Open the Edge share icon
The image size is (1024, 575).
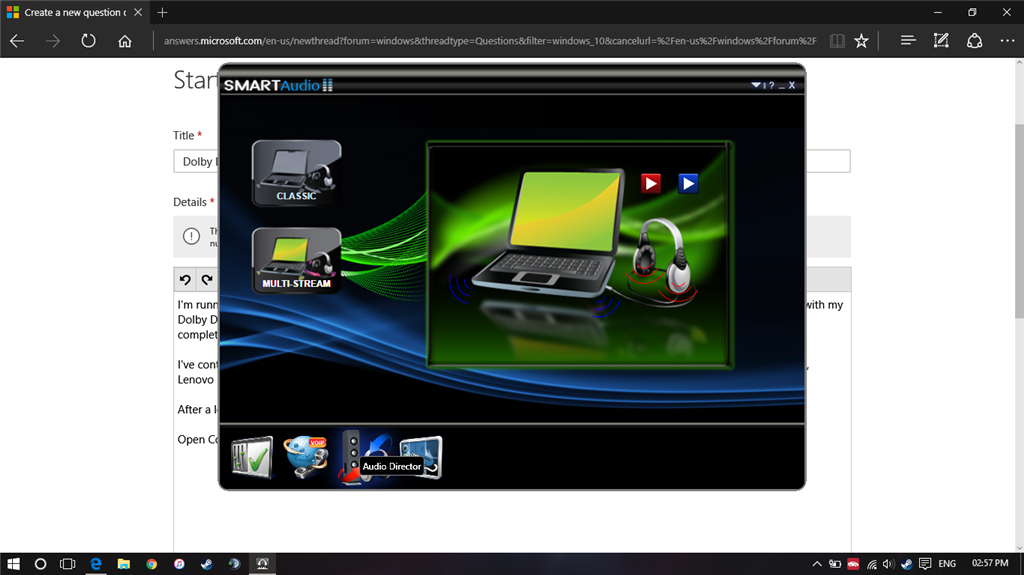(974, 41)
